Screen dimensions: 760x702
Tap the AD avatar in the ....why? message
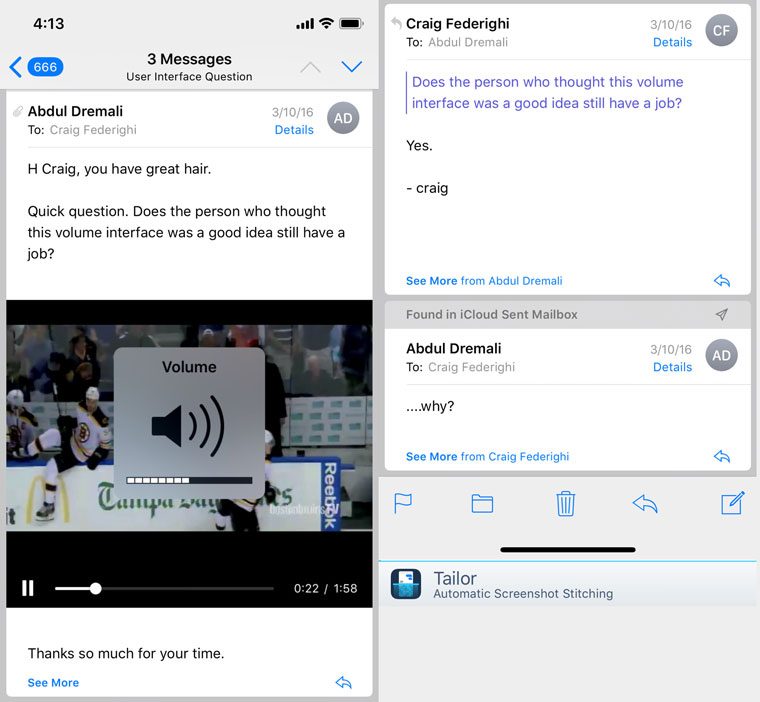tap(721, 355)
